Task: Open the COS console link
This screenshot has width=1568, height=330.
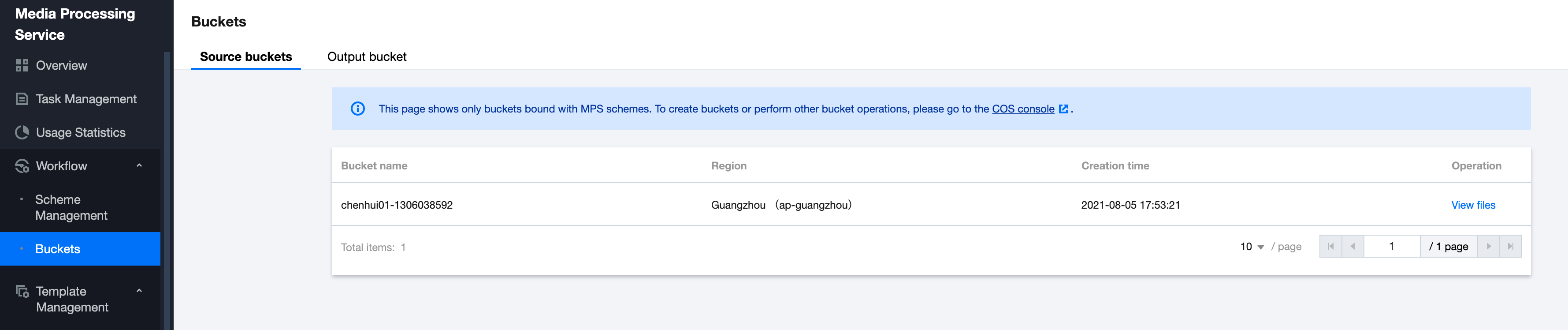Action: (1022, 109)
